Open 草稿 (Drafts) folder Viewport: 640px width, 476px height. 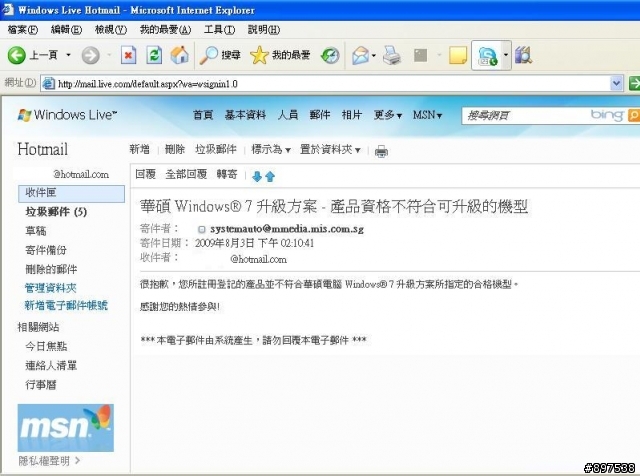coord(36,231)
